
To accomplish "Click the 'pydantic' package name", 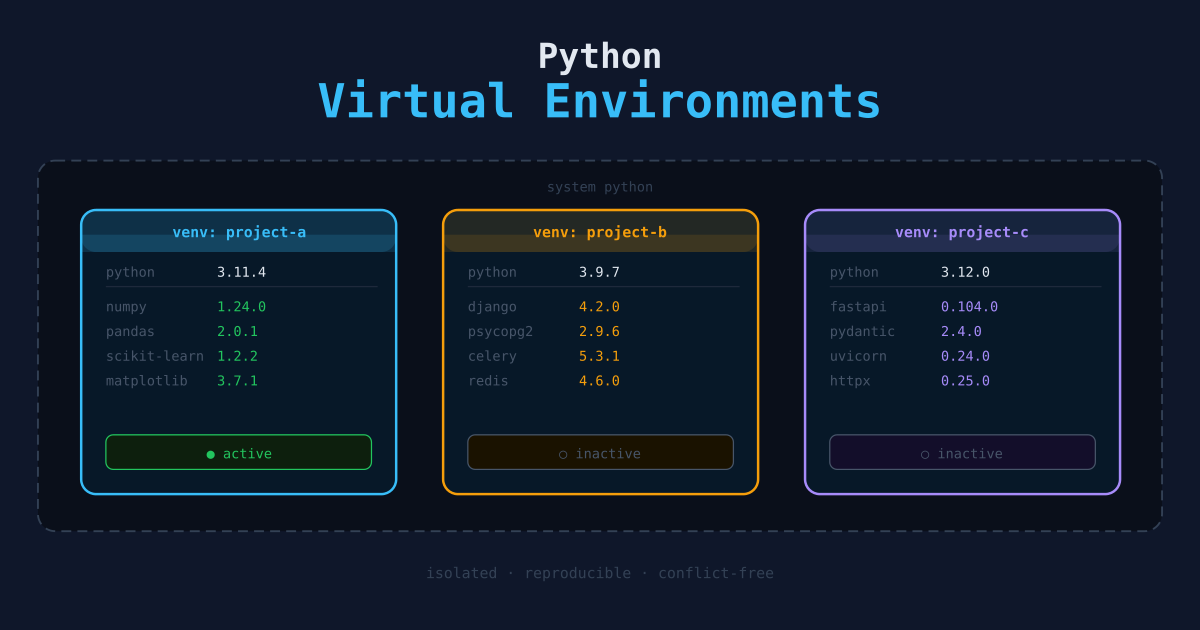I will pyautogui.click(x=862, y=331).
